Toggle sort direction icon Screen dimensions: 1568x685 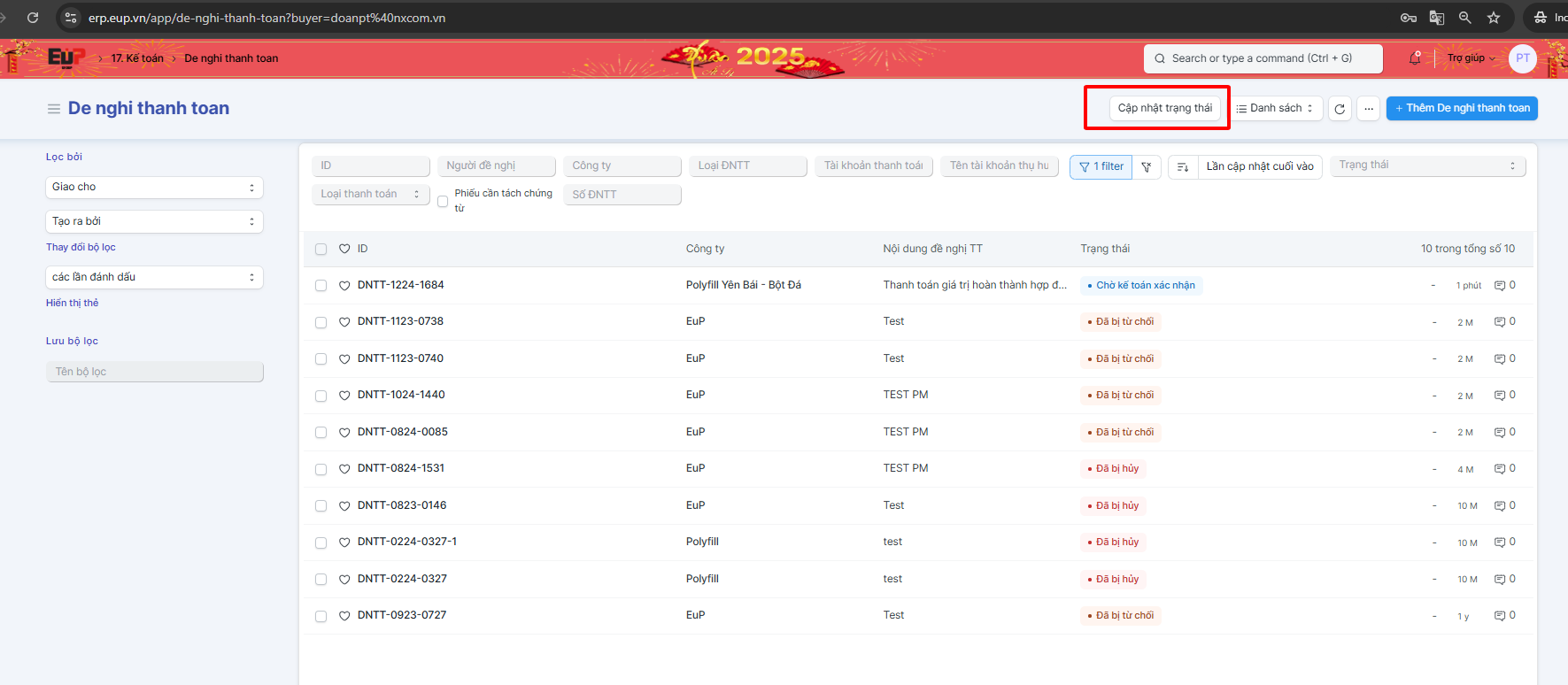click(x=1183, y=167)
